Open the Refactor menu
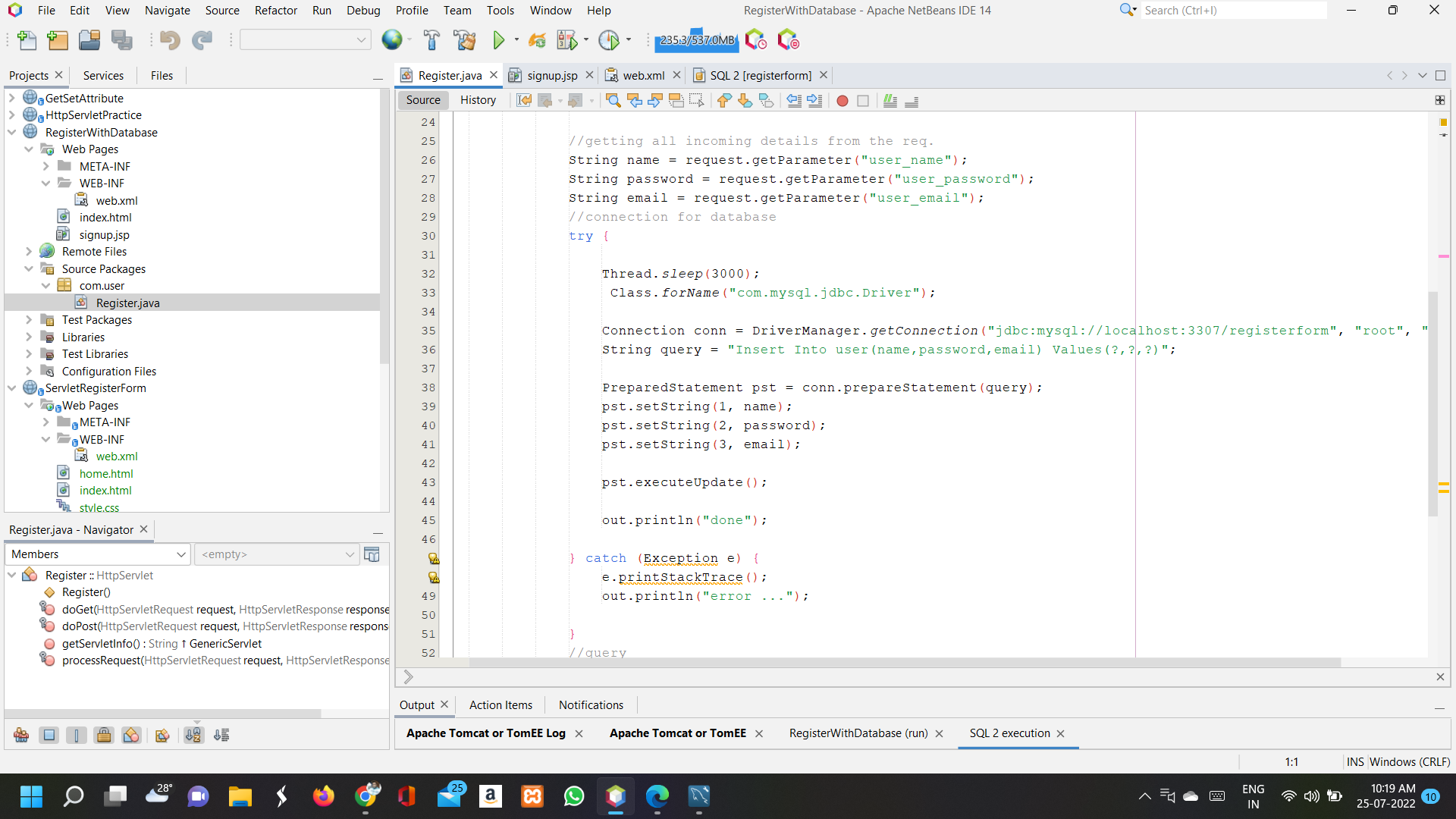This screenshot has width=1456, height=819. (275, 11)
